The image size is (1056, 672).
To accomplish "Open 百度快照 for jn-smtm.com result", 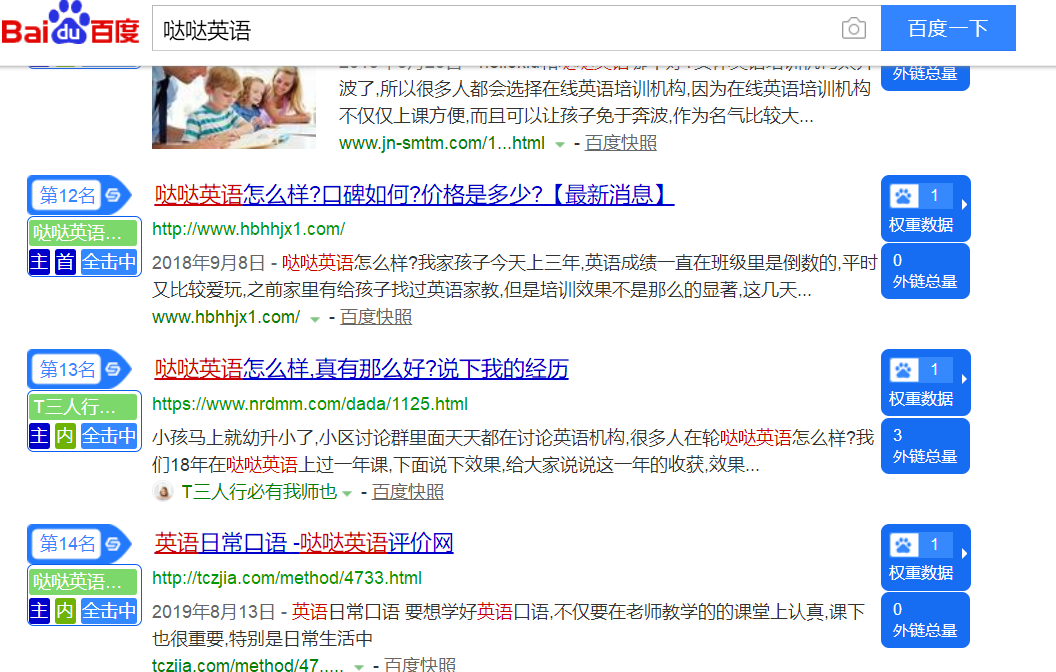I will click(x=620, y=143).
